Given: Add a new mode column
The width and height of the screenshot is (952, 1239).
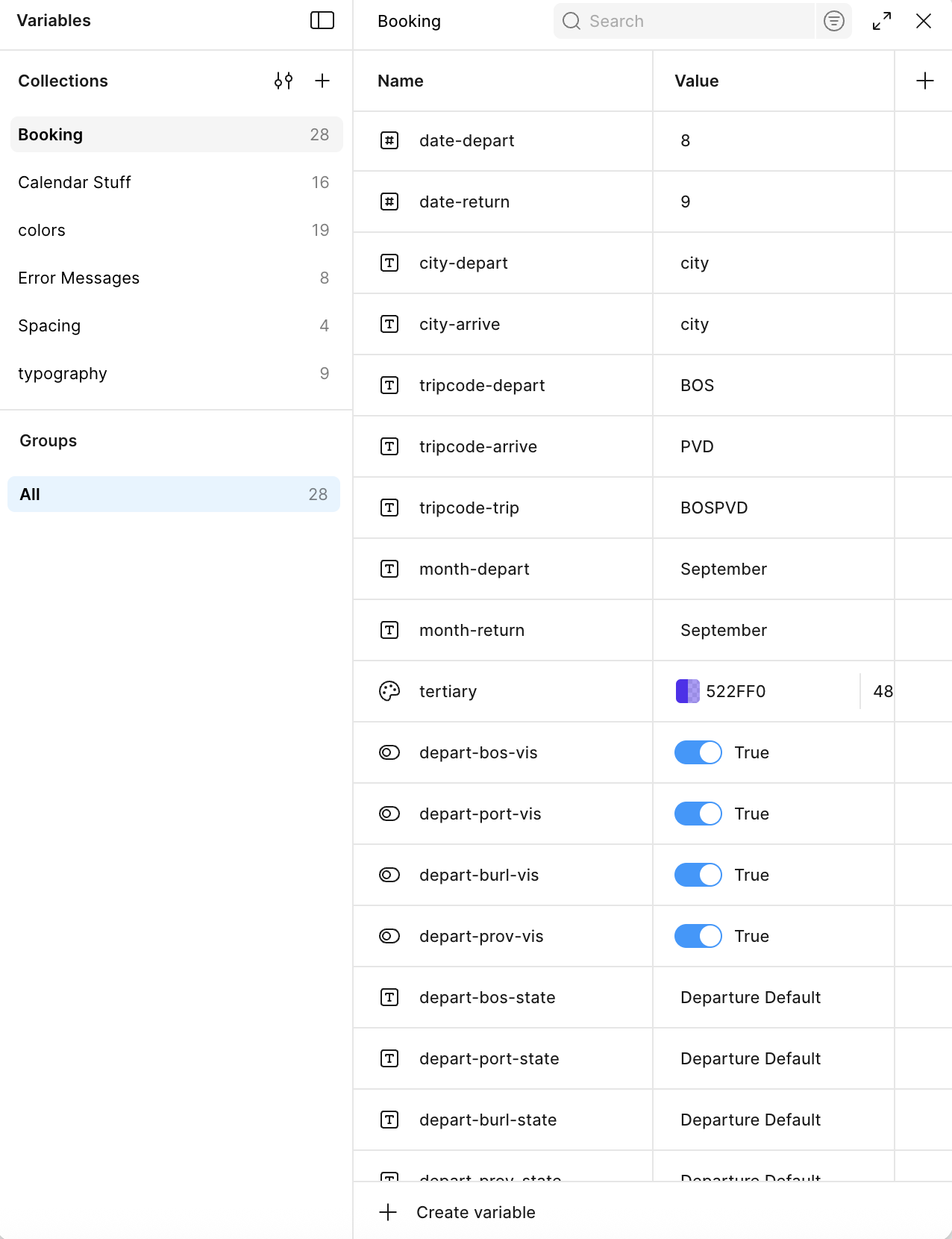Looking at the screenshot, I should (924, 81).
